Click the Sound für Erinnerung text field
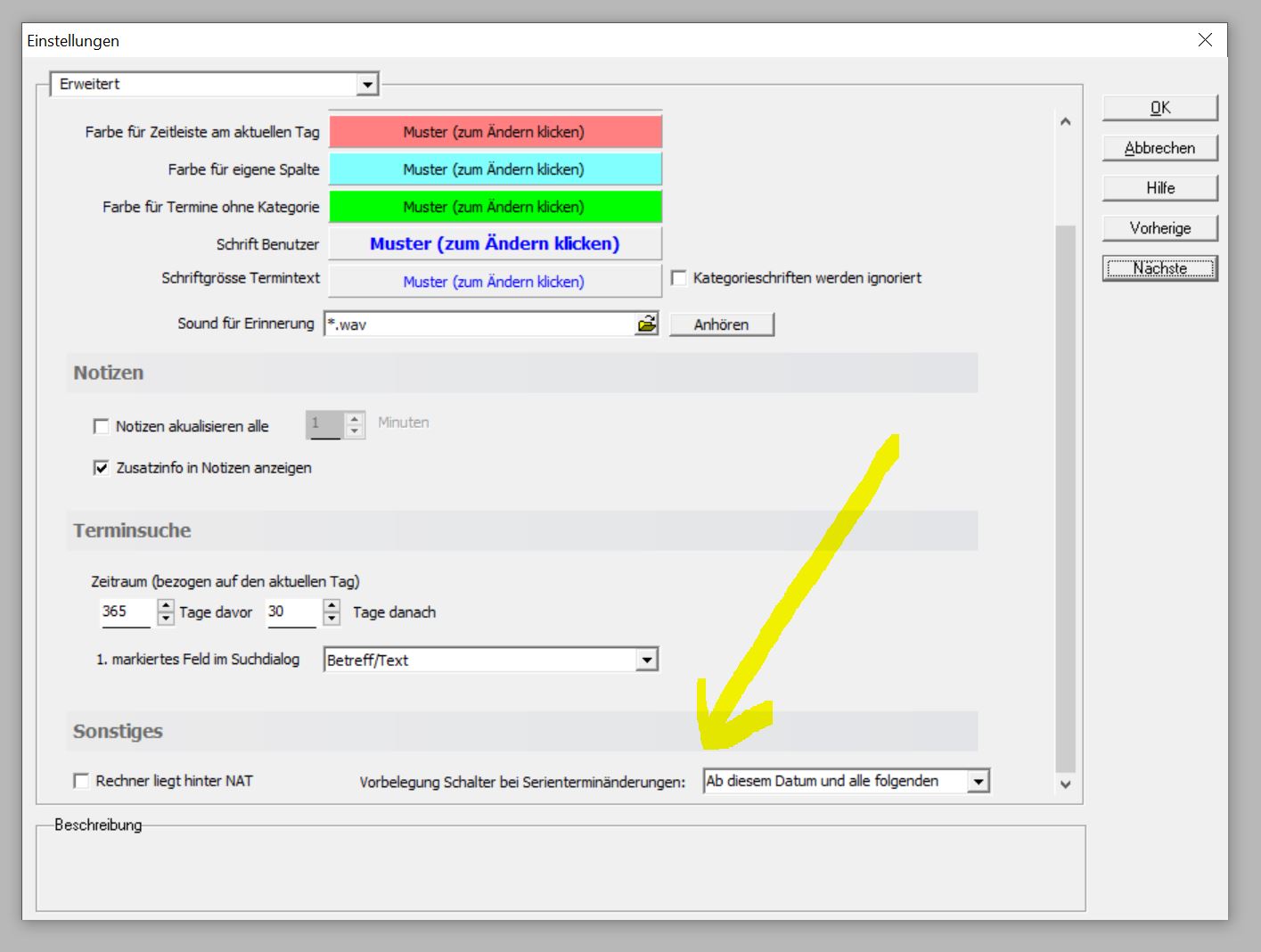 479,324
